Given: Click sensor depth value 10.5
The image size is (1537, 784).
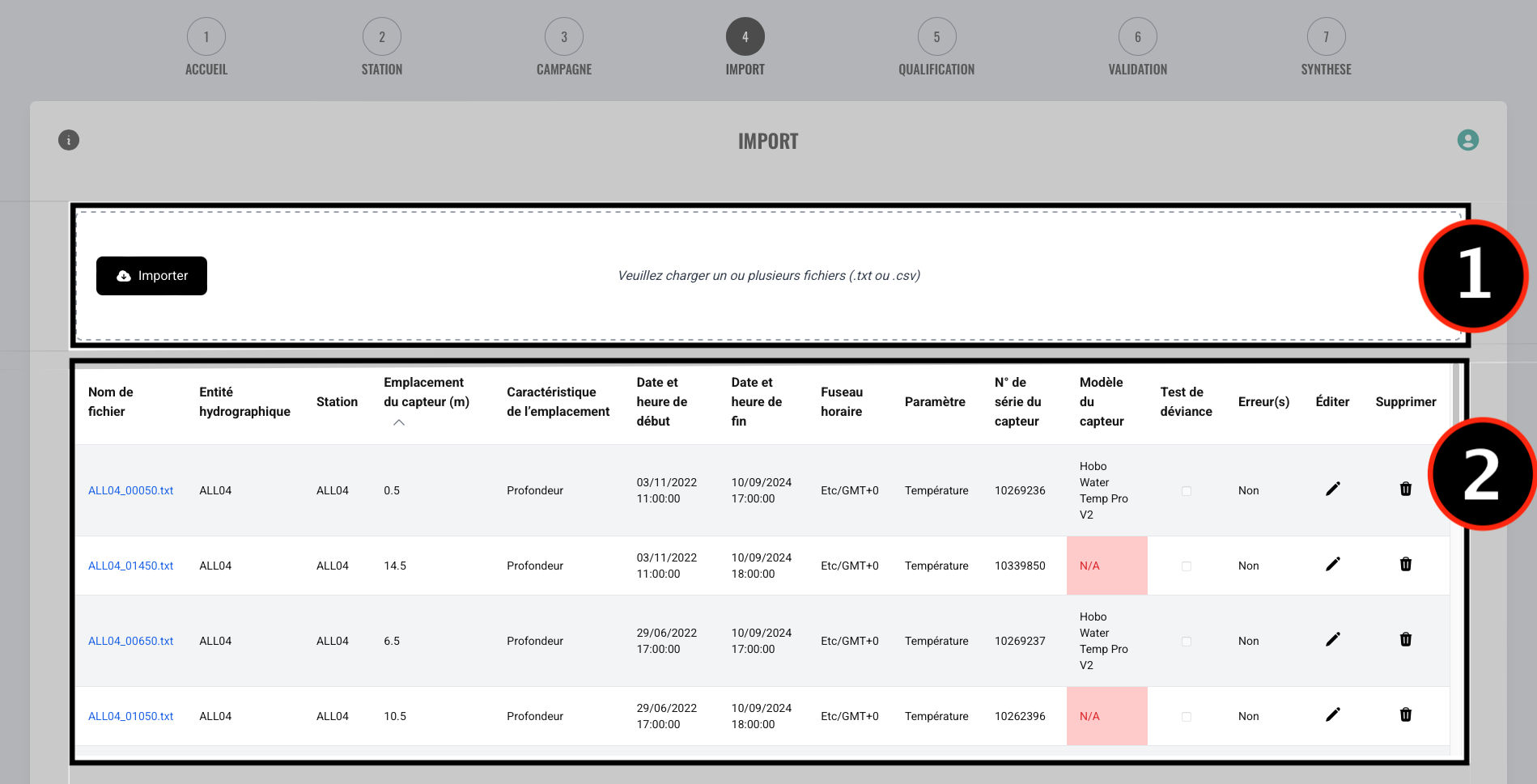Looking at the screenshot, I should pos(395,716).
